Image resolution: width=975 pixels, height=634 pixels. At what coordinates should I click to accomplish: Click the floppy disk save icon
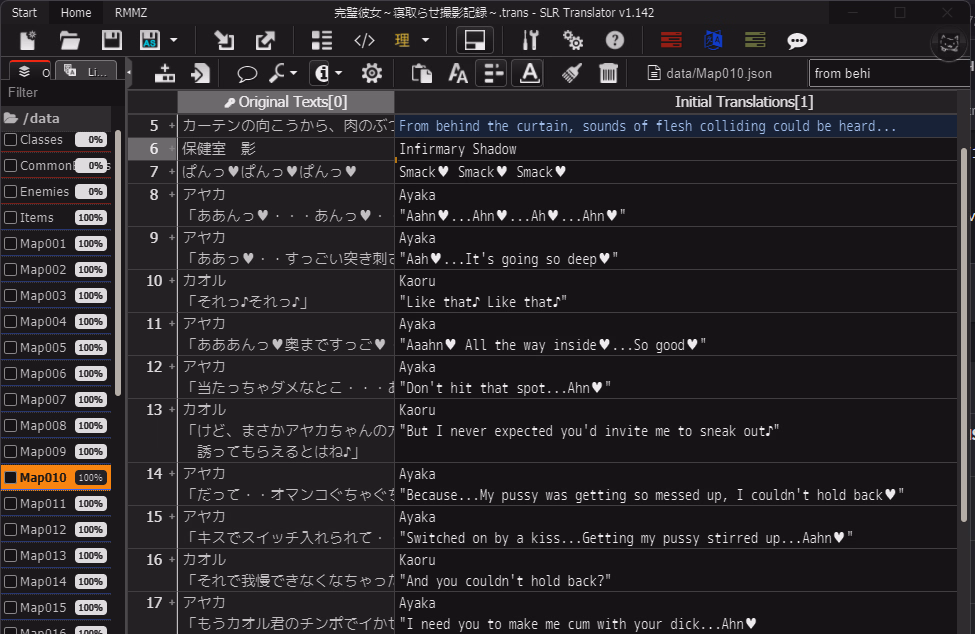click(111, 41)
